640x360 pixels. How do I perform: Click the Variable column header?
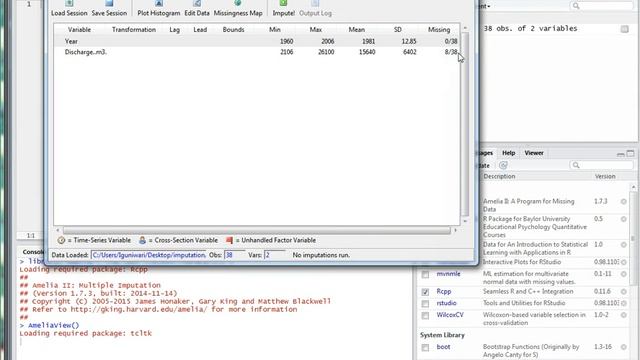tap(79, 30)
